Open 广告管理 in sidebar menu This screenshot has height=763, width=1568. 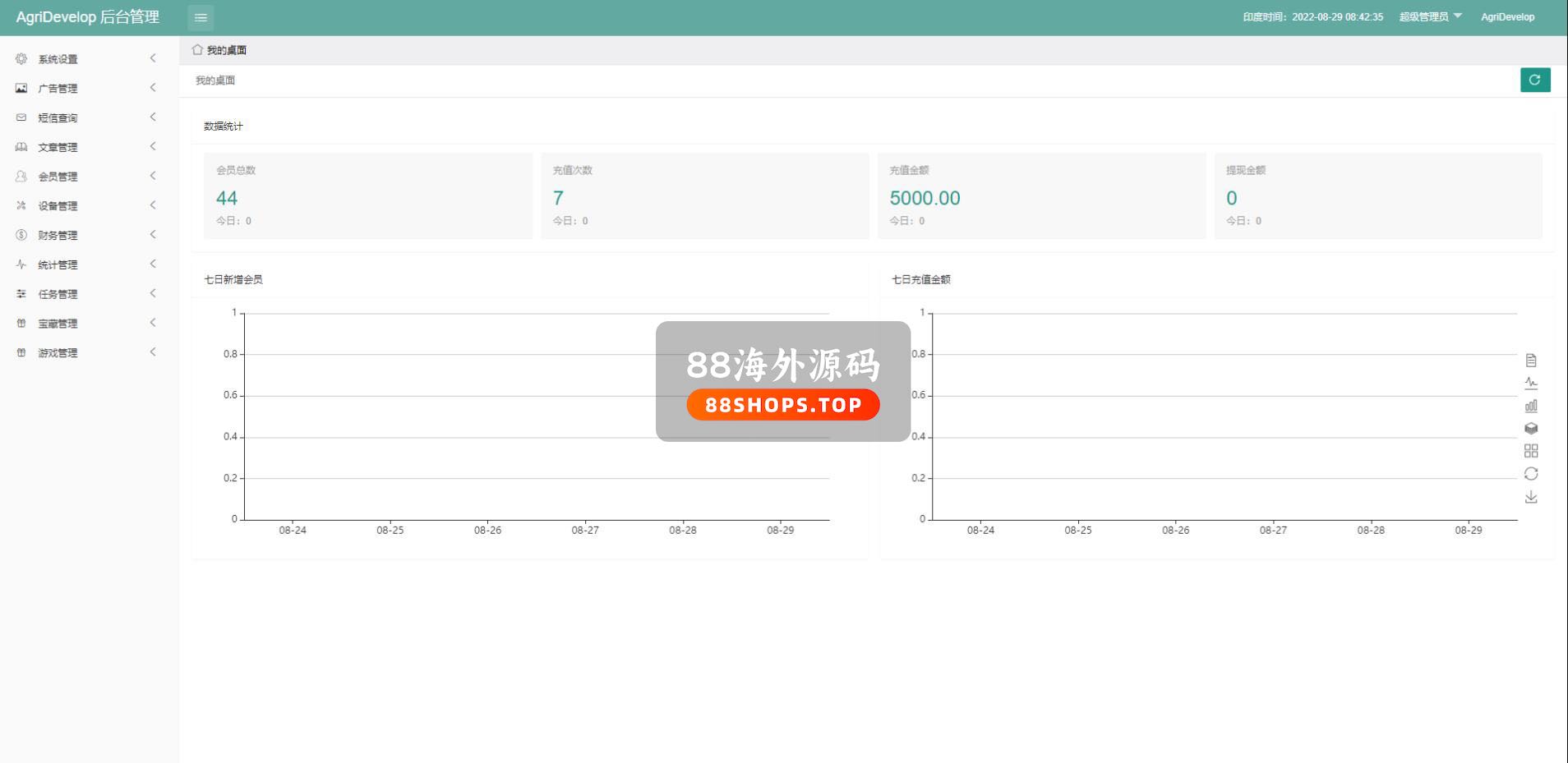pos(58,89)
